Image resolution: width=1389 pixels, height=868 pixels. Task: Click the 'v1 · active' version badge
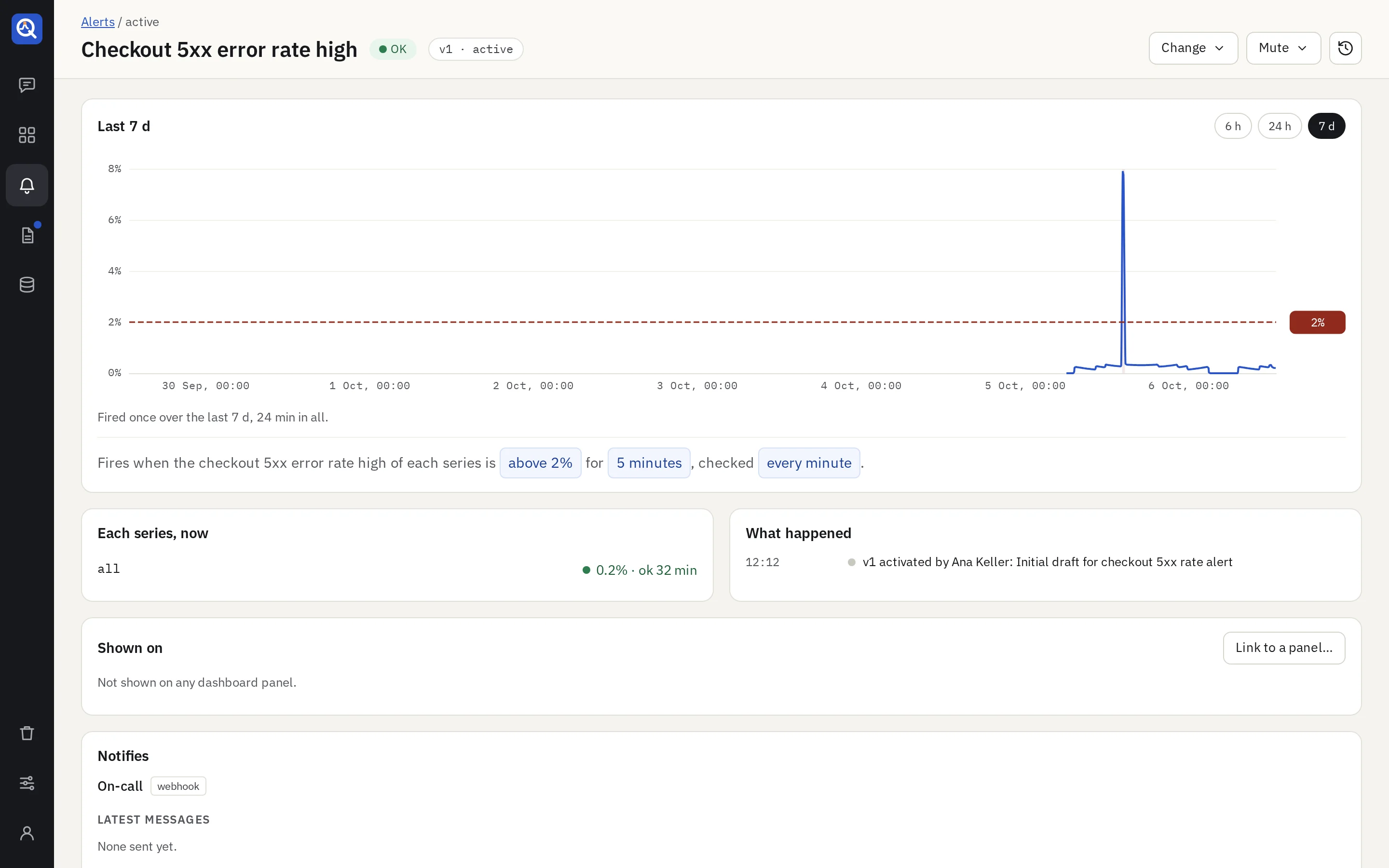point(475,49)
